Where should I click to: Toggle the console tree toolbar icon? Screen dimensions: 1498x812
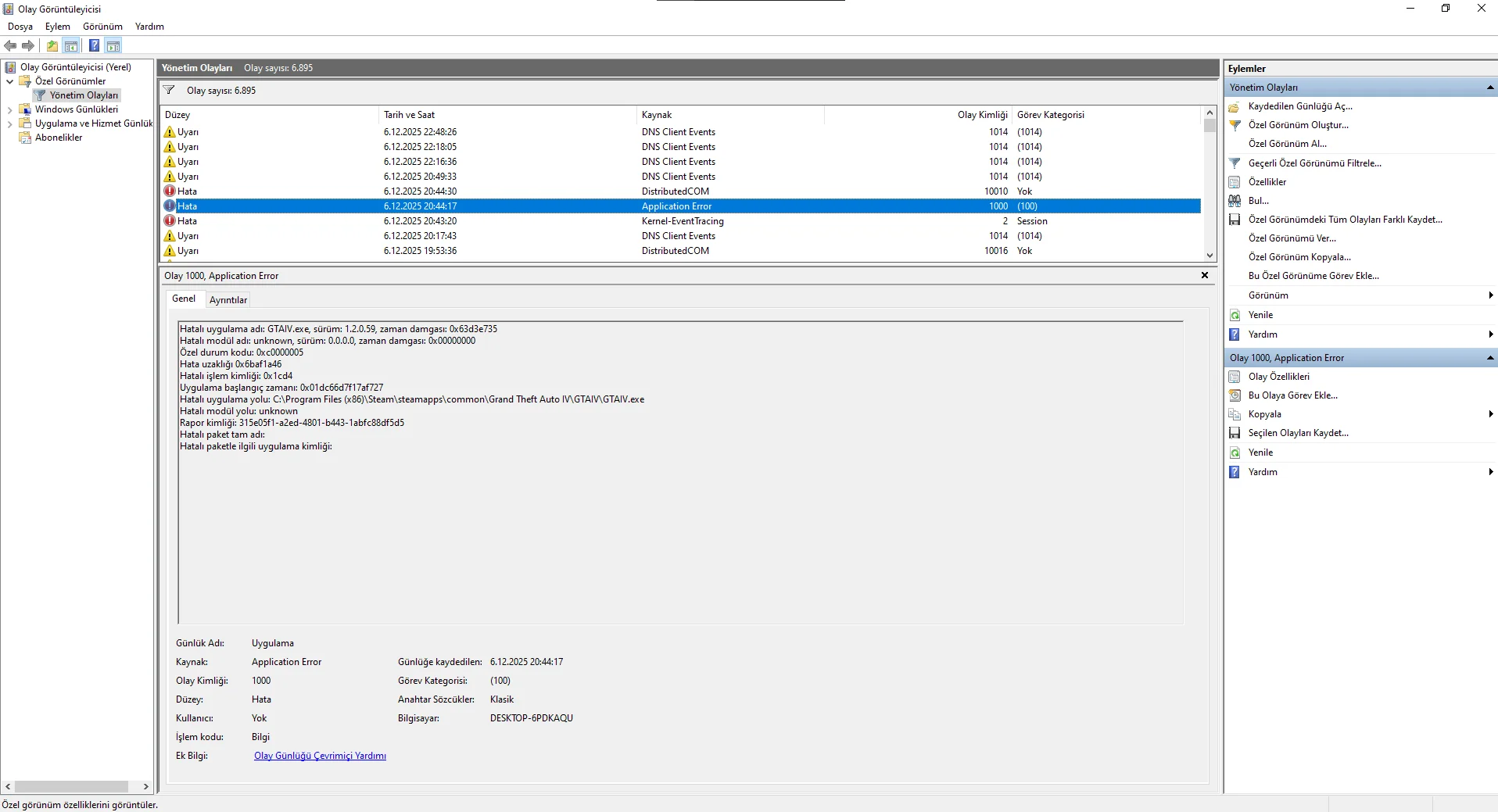pyautogui.click(x=71, y=45)
